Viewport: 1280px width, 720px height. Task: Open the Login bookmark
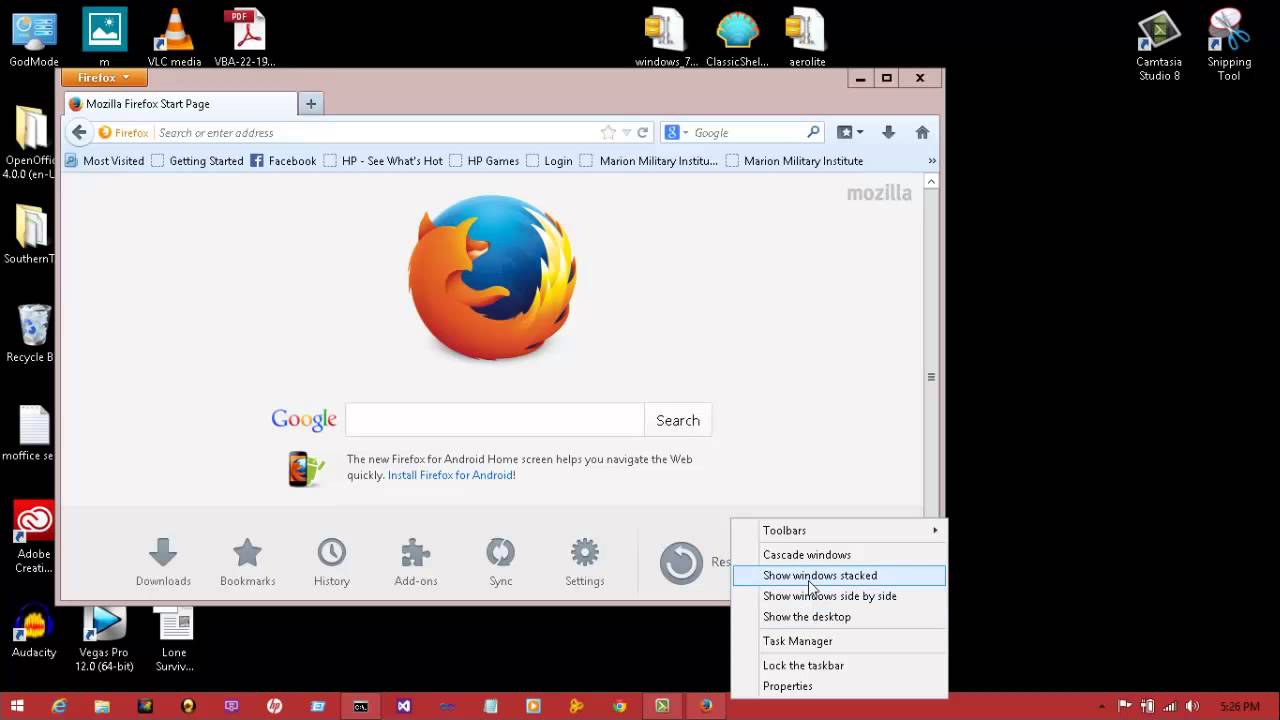click(549, 161)
